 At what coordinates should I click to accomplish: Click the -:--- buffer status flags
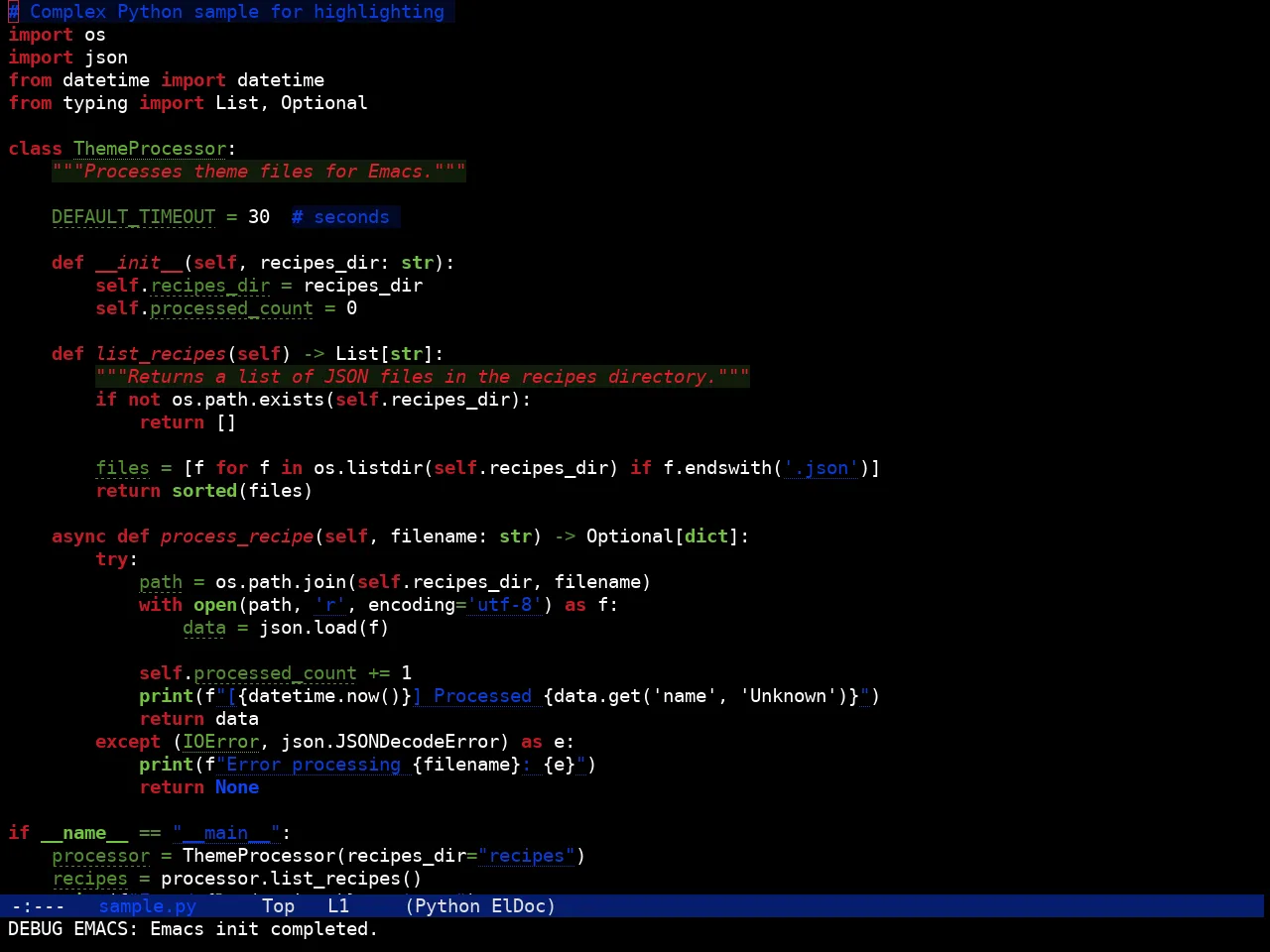click(38, 906)
